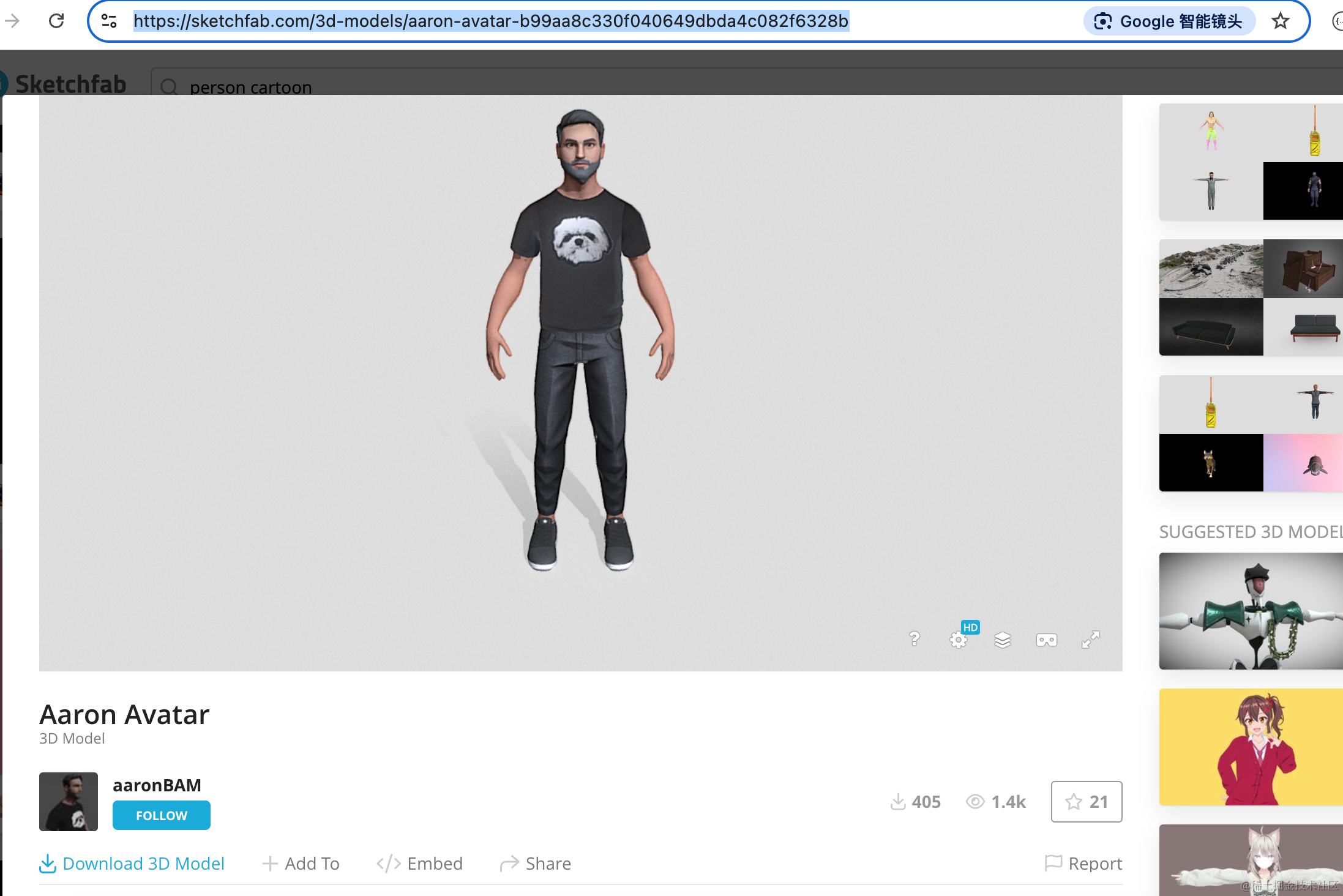1343x896 pixels.
Task: Open suggested cat-eared character model
Action: pos(1251,860)
